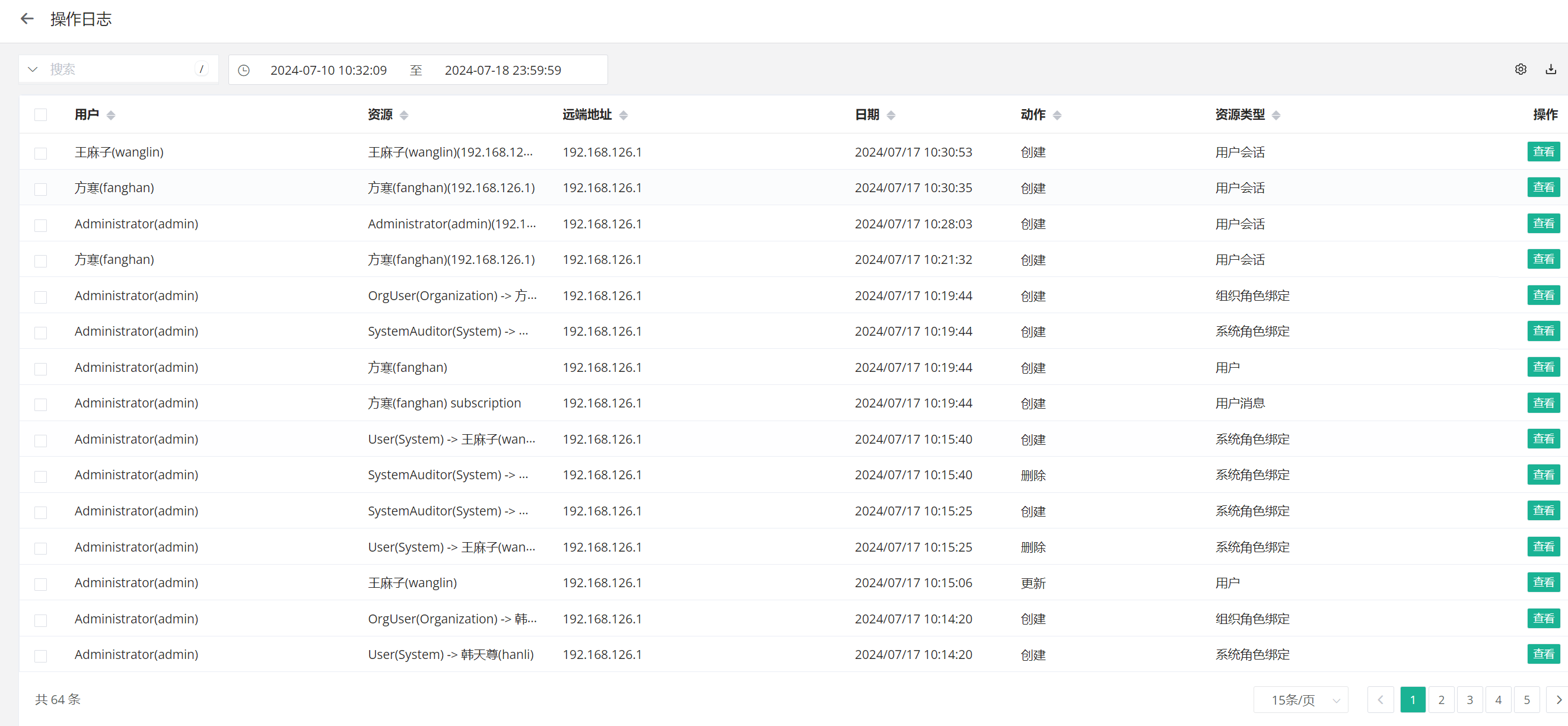1568x726 pixels.
Task: Sort by 动作 column arrows
Action: click(1057, 115)
